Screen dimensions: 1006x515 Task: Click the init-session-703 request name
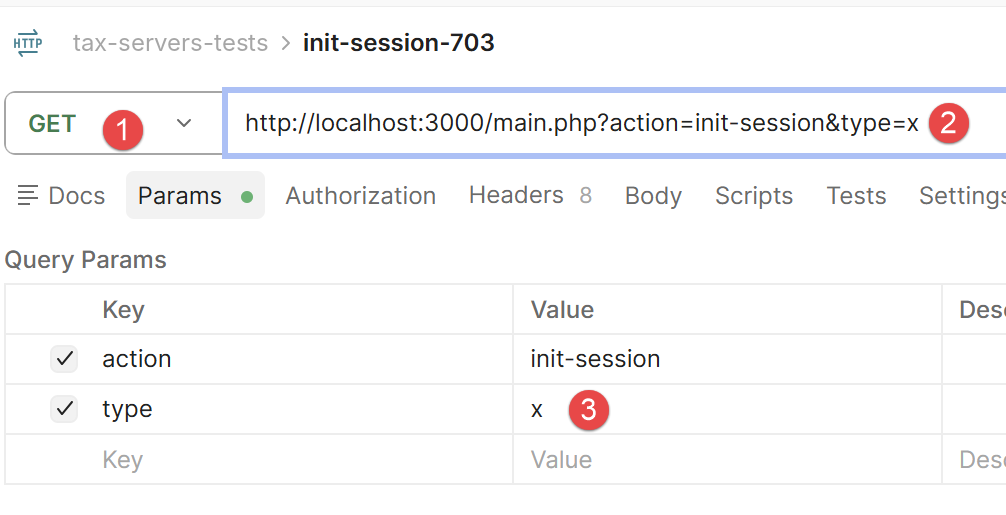click(x=398, y=43)
